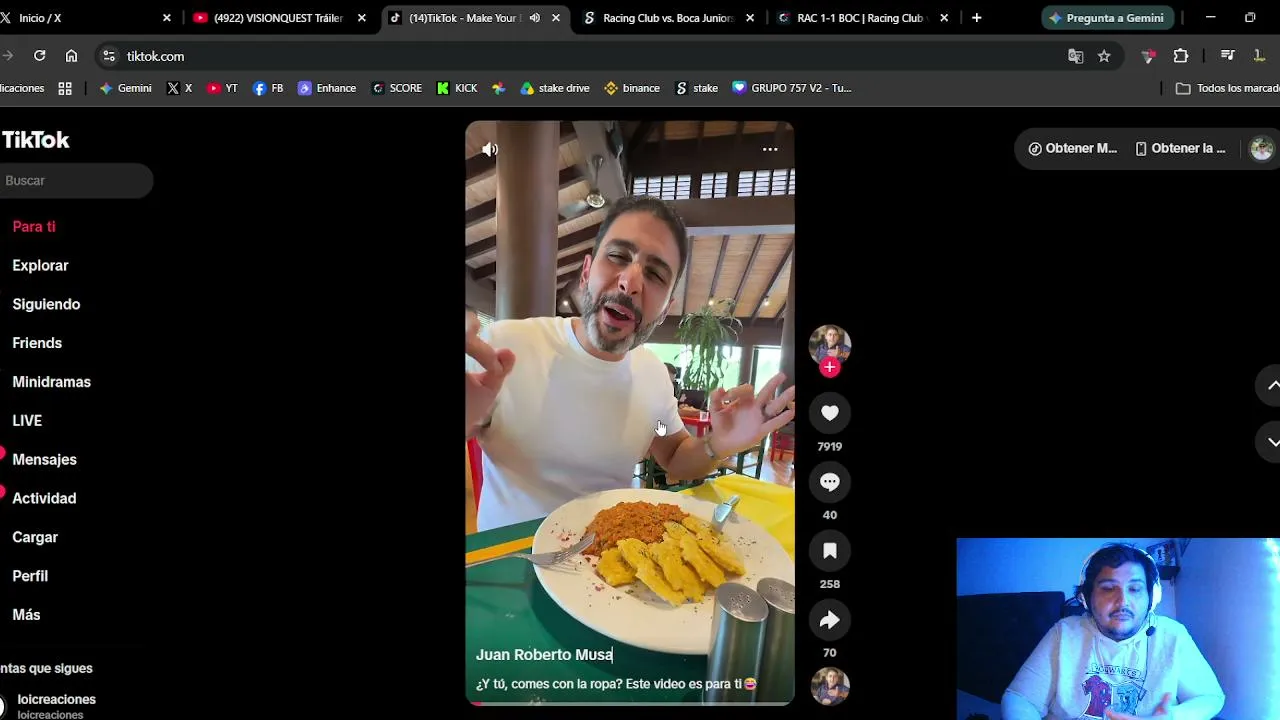Open the SCORE bookmark
The image size is (1280, 720).
(397, 88)
